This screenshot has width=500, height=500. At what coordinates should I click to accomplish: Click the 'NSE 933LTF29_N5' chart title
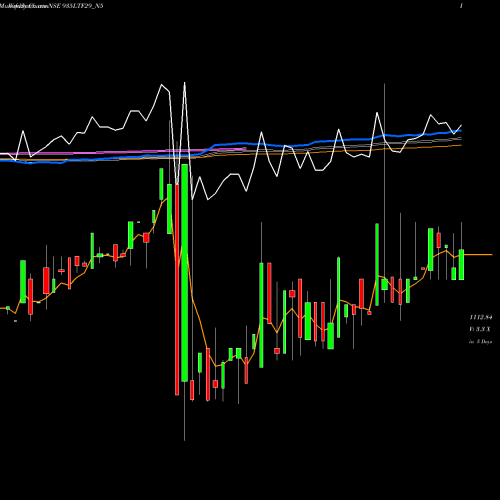coord(76,6)
